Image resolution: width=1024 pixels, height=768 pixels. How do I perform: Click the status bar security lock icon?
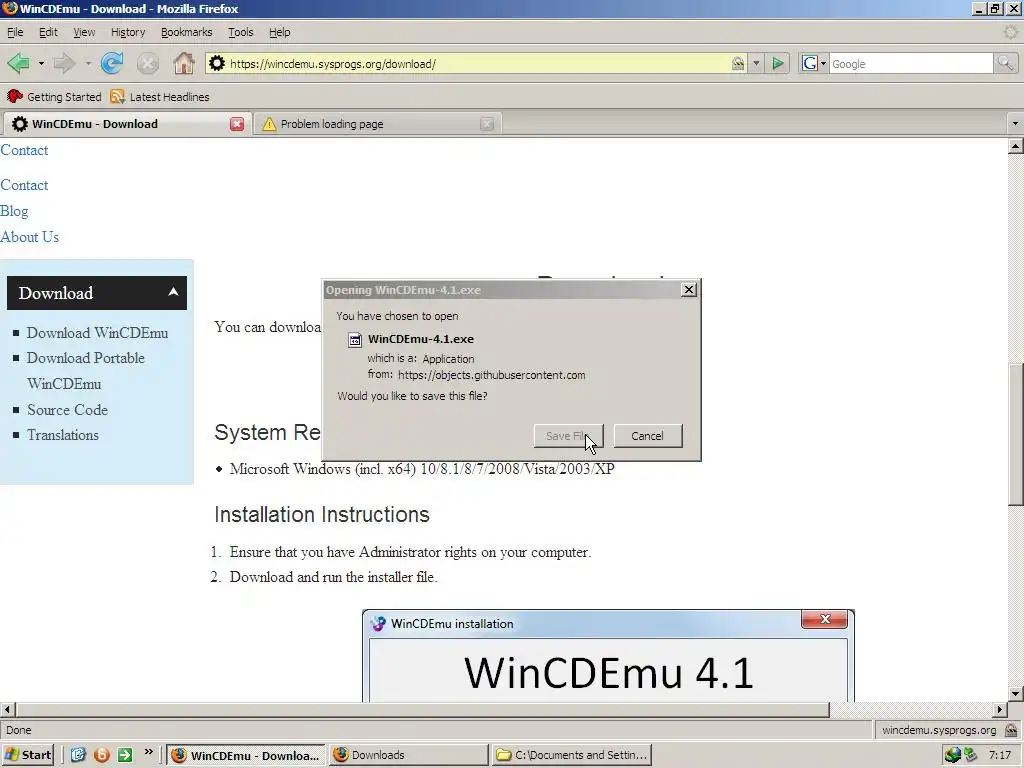(1011, 730)
